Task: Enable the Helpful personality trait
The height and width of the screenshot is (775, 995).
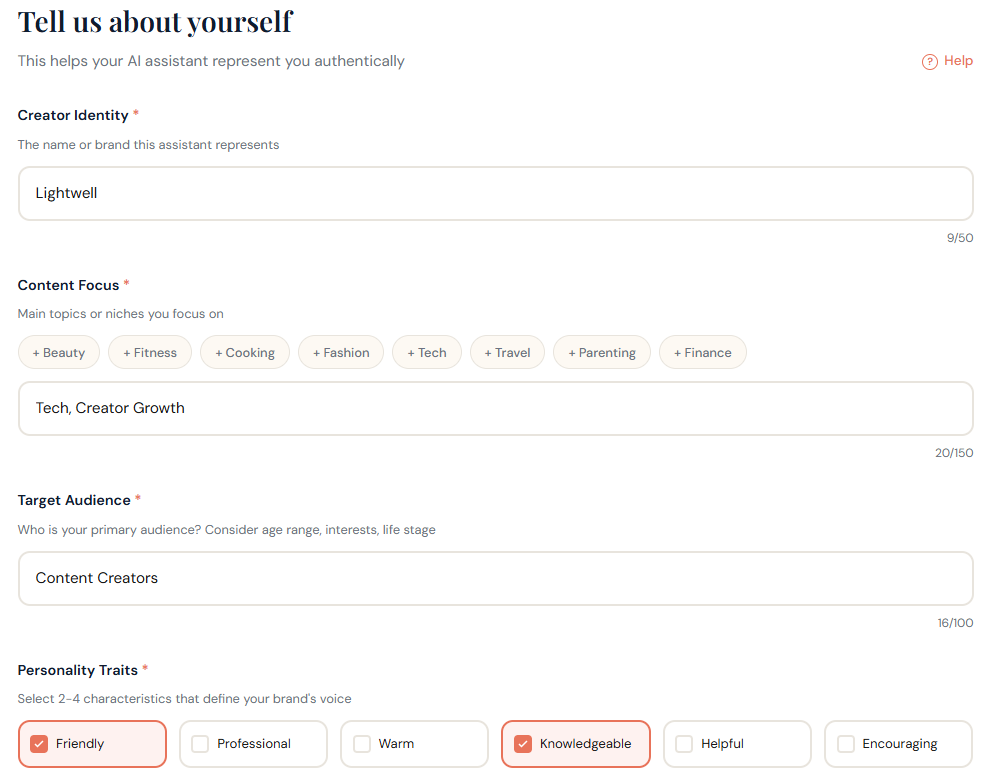Action: 736,743
